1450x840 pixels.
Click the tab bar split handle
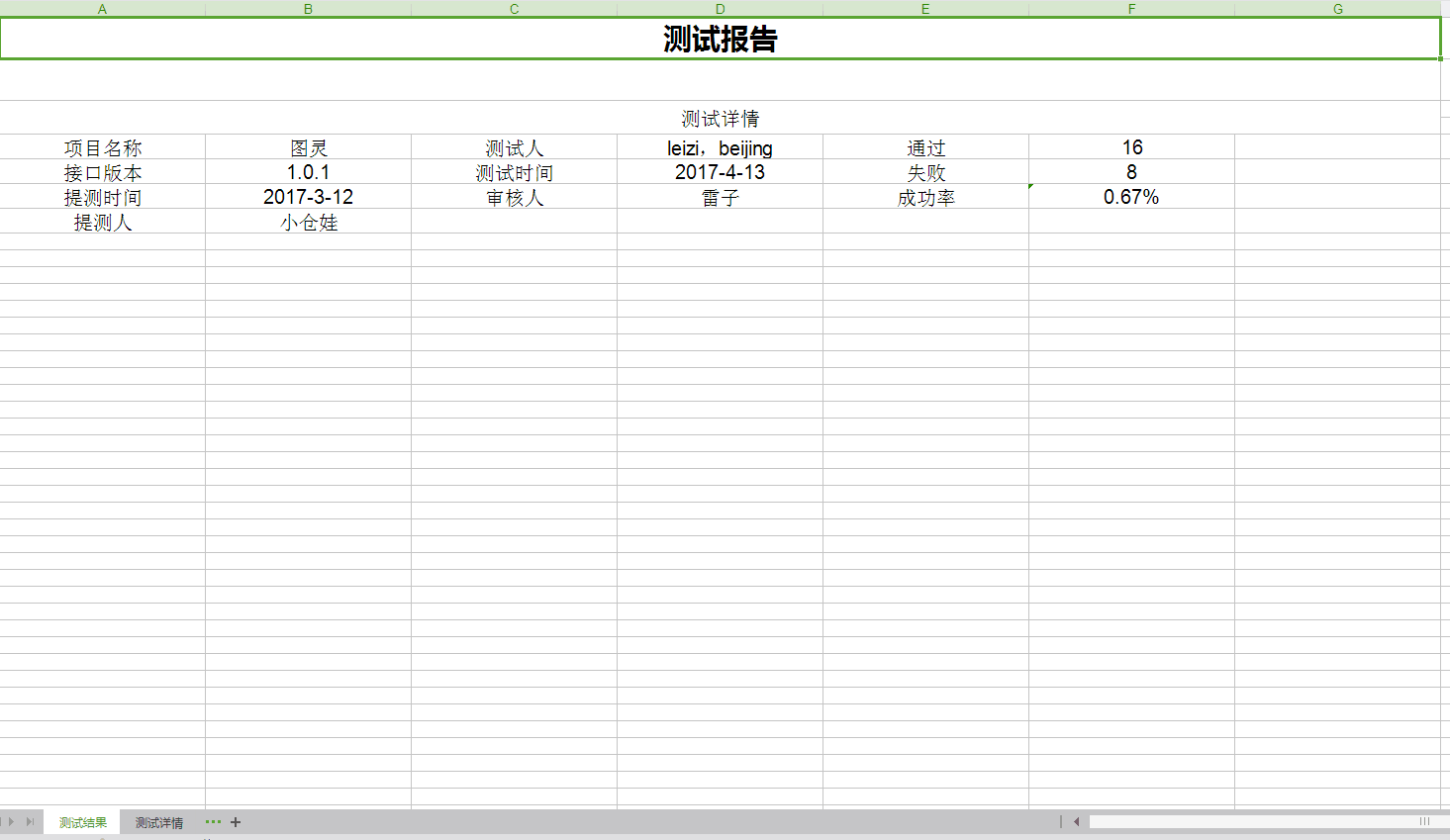click(1061, 821)
